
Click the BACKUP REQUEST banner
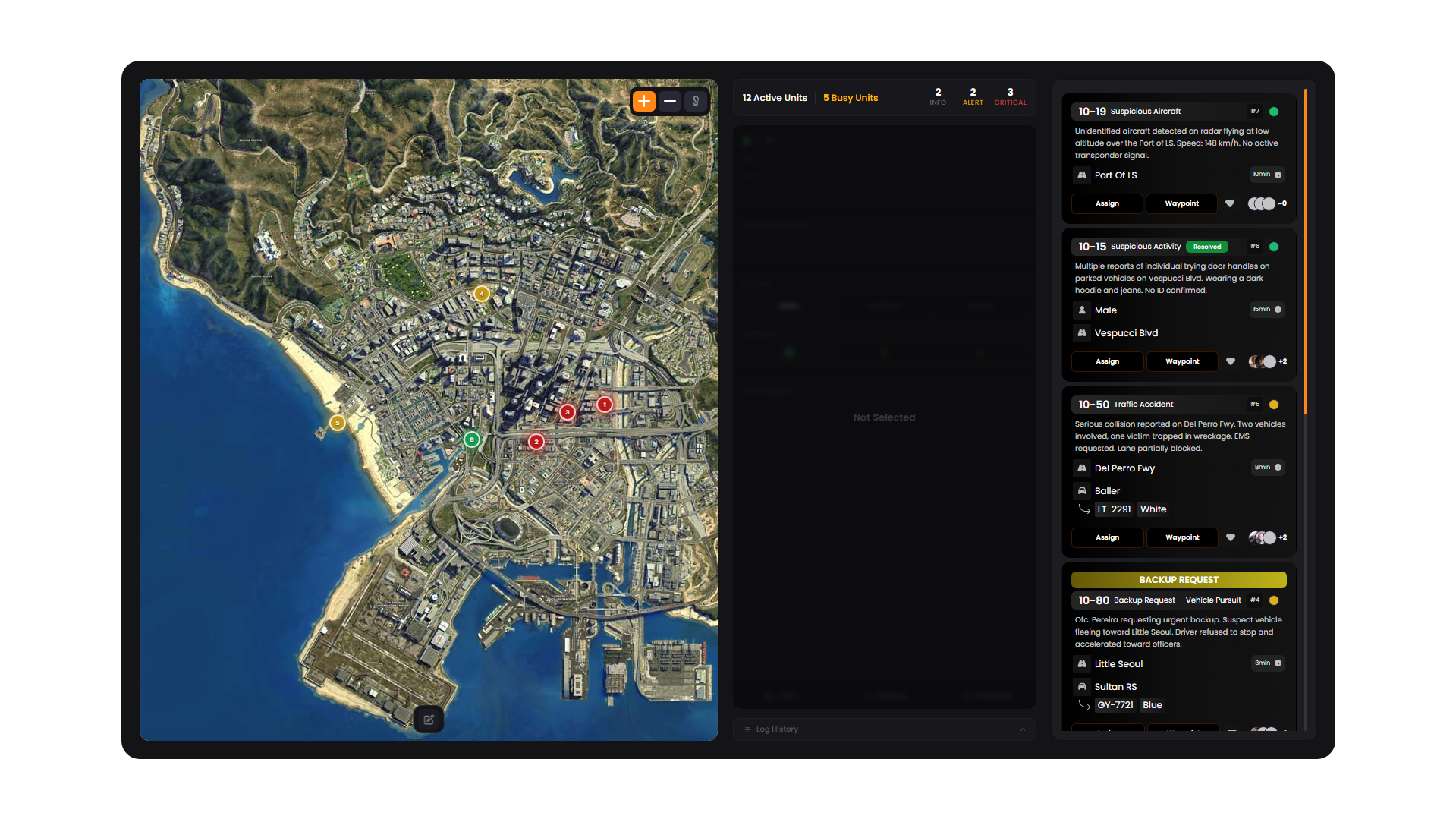click(x=1178, y=580)
